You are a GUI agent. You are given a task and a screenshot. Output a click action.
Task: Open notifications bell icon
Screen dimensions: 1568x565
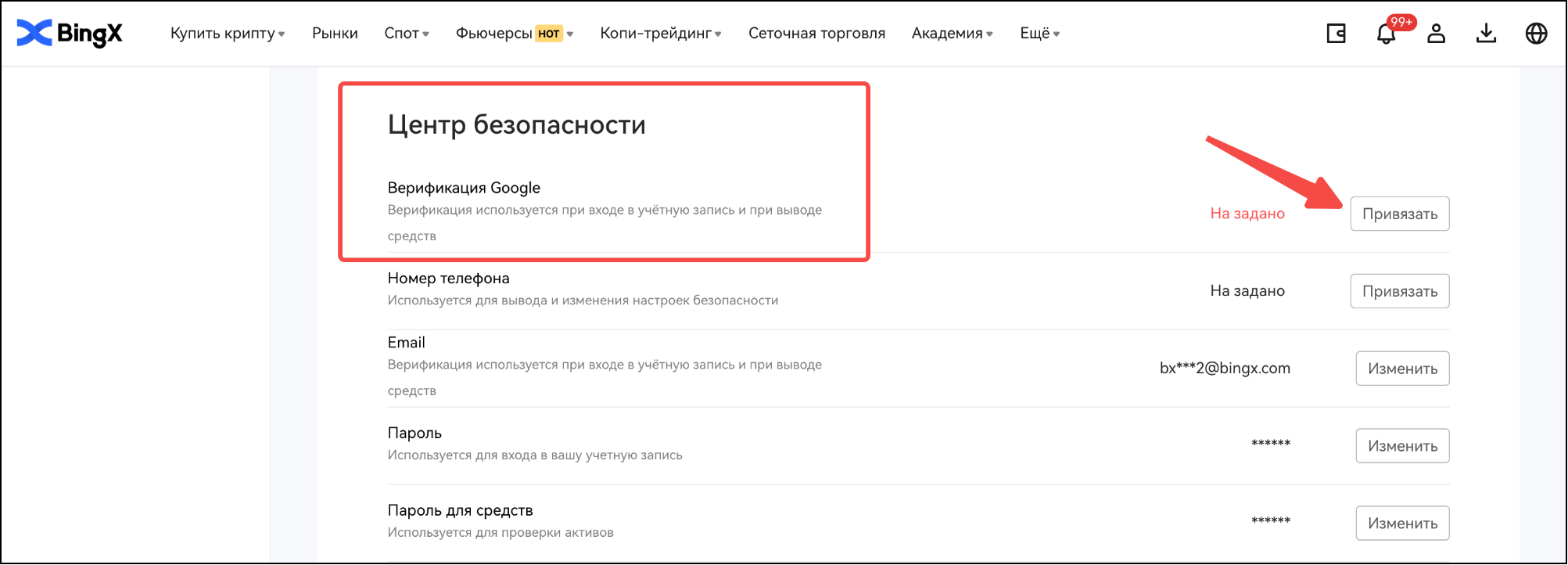1385,34
